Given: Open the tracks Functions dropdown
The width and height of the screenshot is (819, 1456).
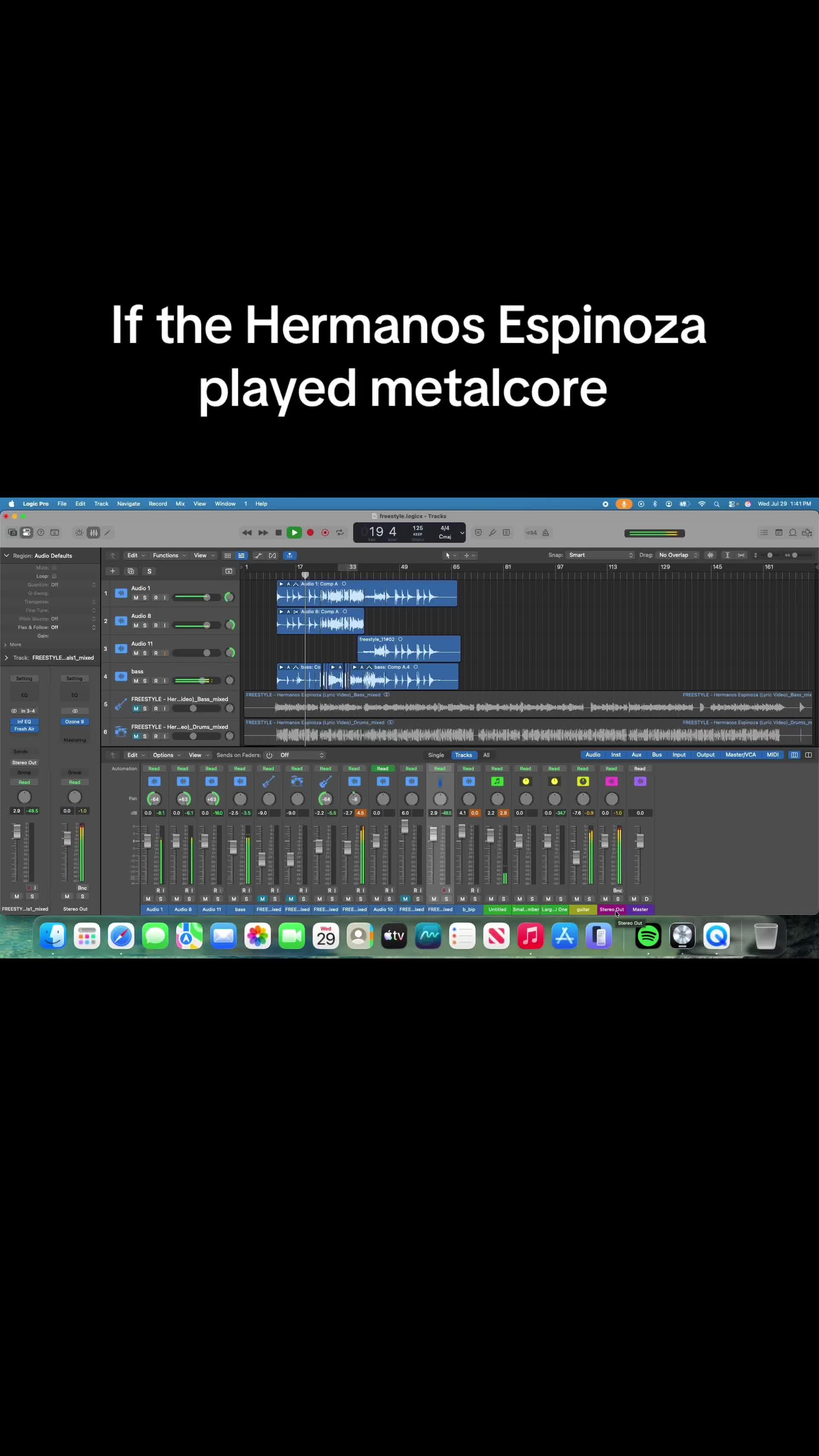Looking at the screenshot, I should coord(169,556).
